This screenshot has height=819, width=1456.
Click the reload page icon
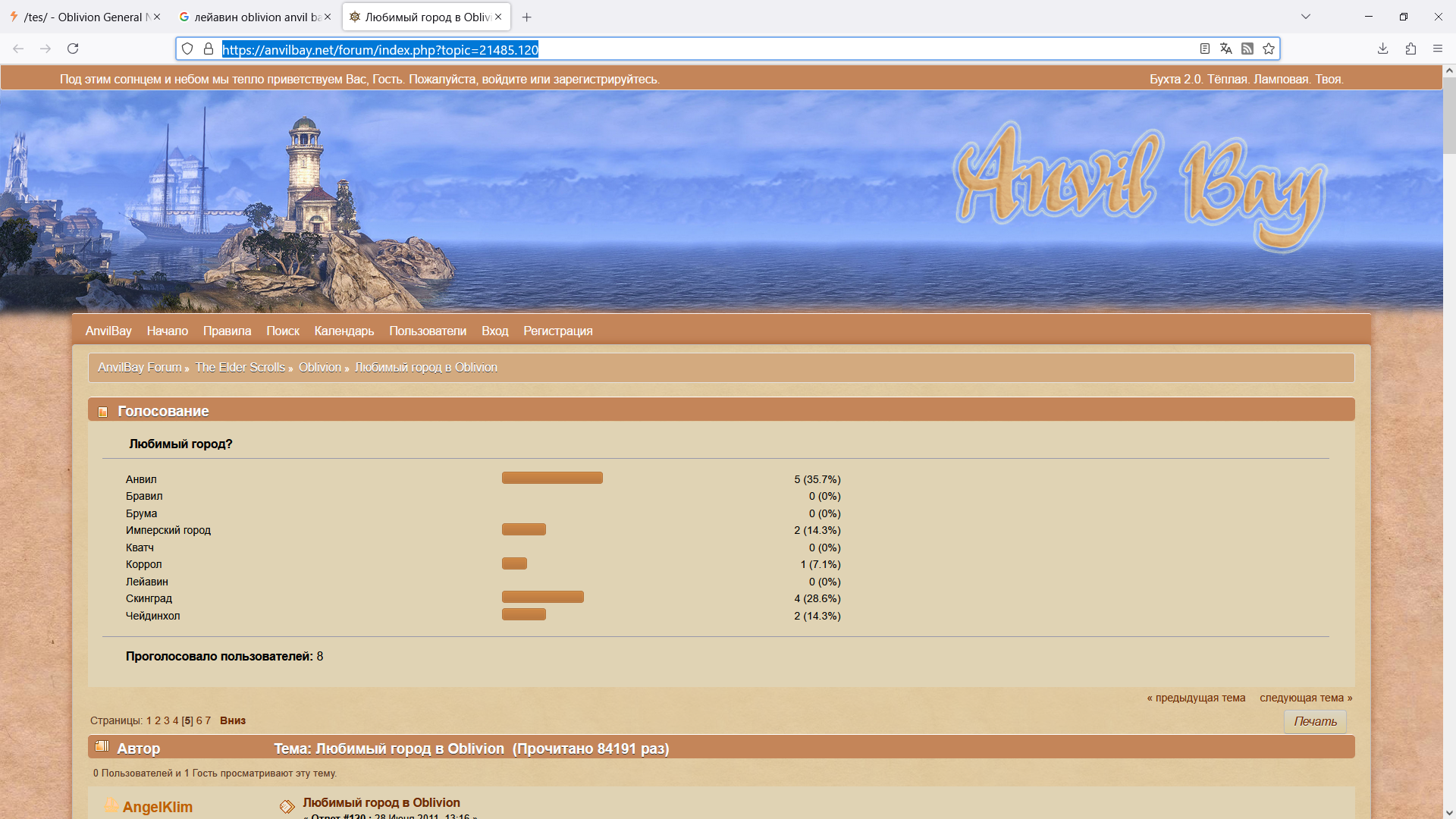tap(73, 49)
